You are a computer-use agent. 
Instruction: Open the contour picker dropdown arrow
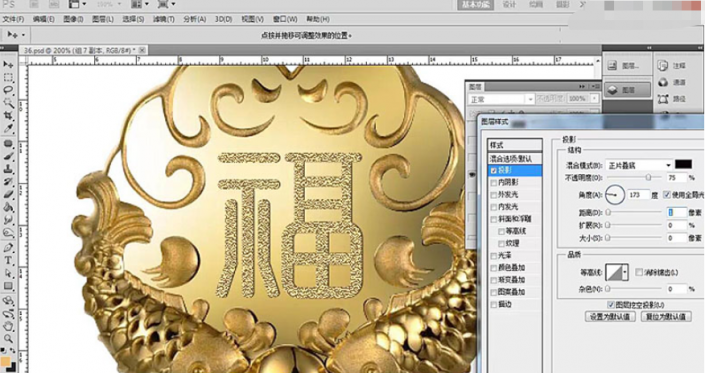pyautogui.click(x=625, y=272)
